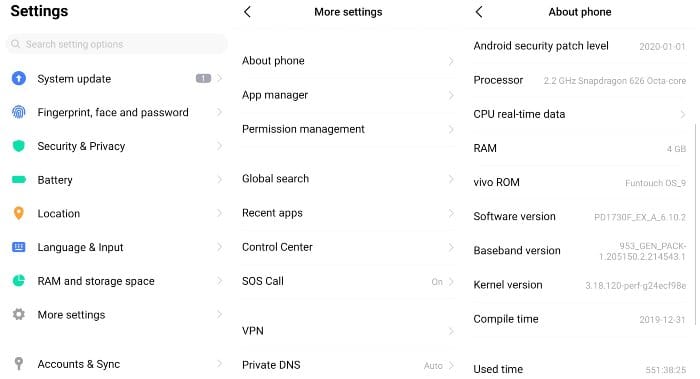The image size is (700, 379).
Task: Select the Language & Input keyboard icon
Action: point(19,247)
